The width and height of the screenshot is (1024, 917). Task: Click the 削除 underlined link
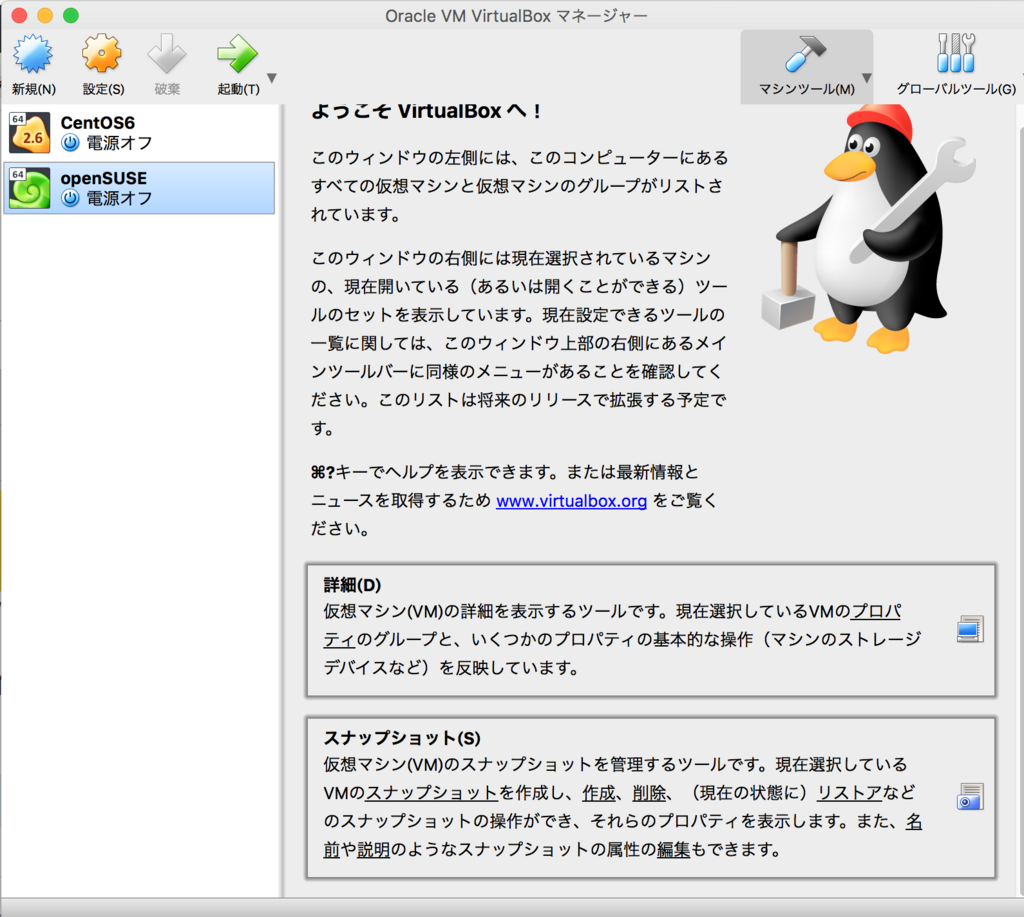click(649, 793)
